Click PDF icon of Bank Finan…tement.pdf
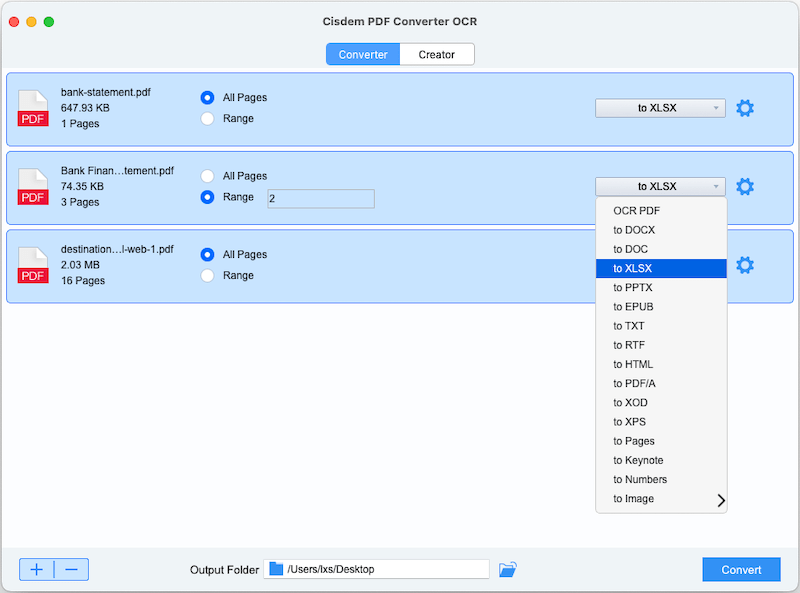Viewport: 800px width, 593px height. point(33,187)
